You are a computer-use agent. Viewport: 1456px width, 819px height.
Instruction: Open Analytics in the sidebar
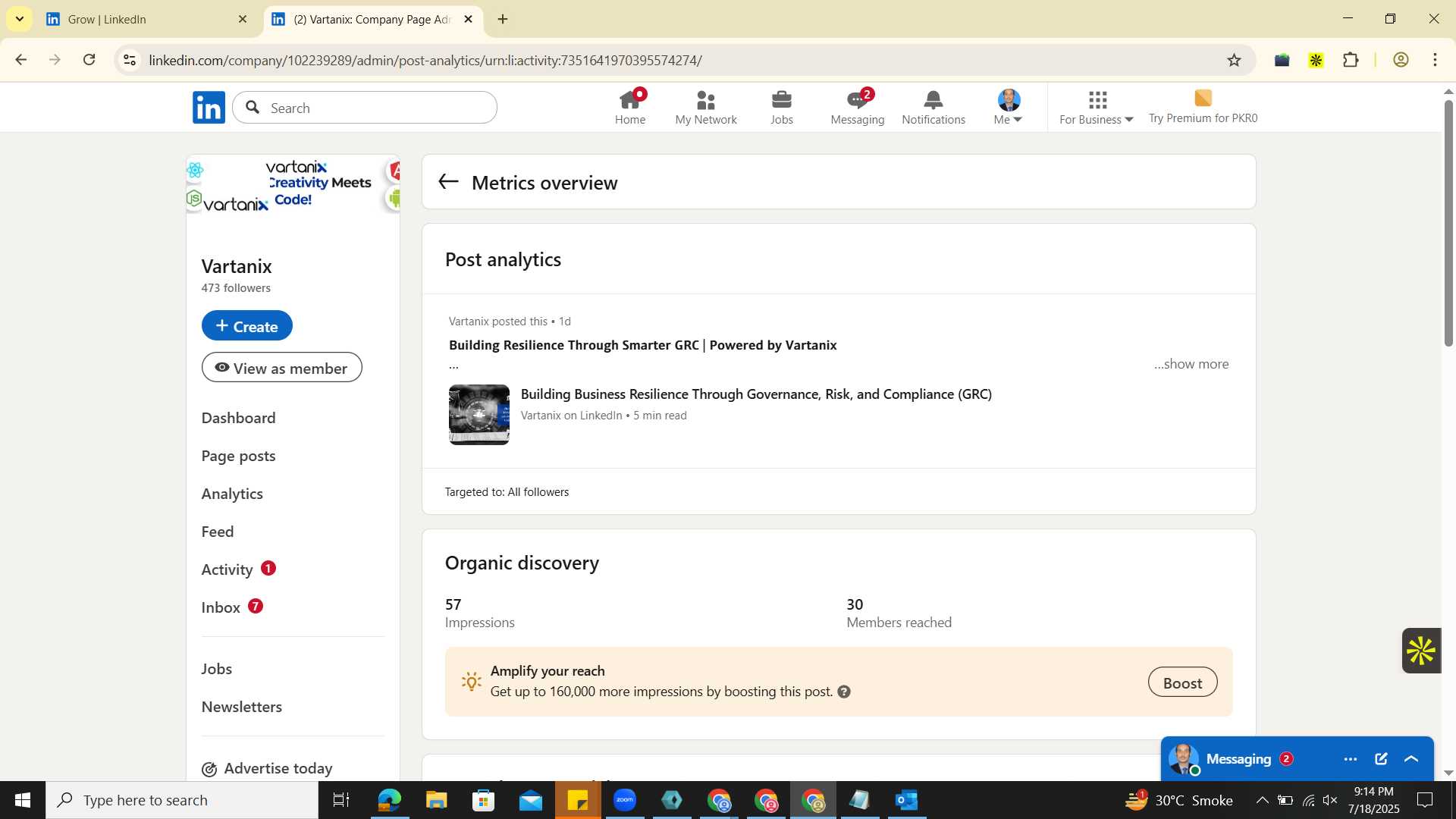click(x=232, y=494)
